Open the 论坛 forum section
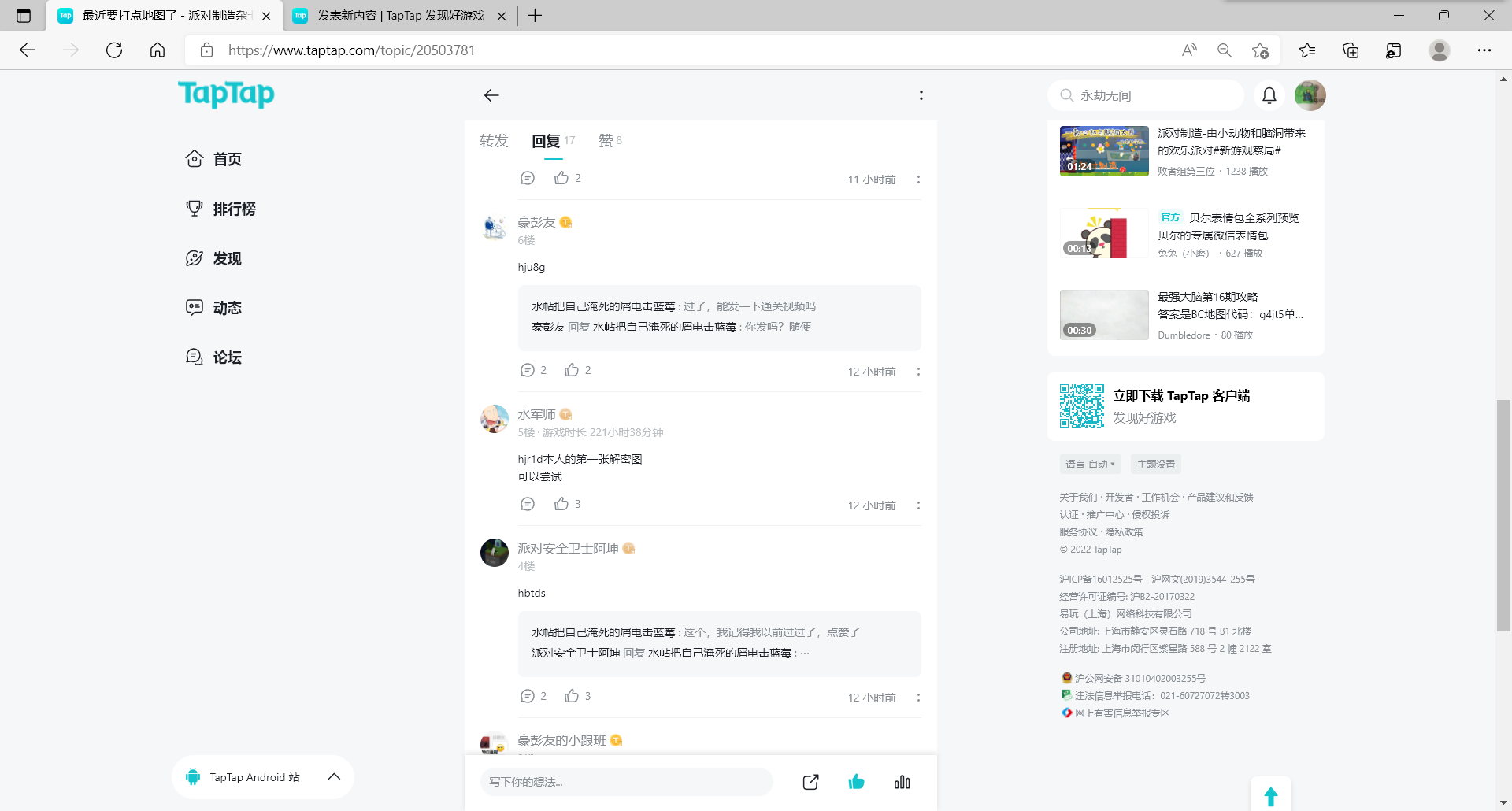Viewport: 1512px width, 811px height. coord(213,357)
